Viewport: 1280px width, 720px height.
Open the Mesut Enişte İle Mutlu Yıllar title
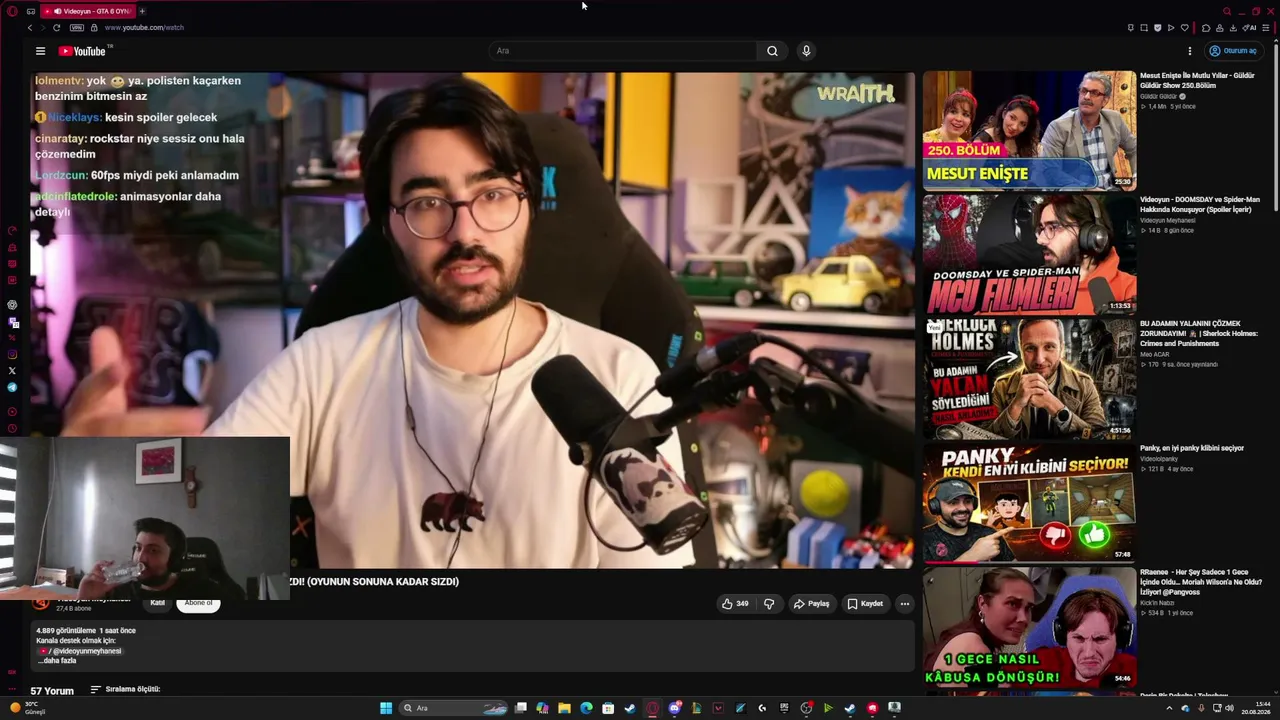point(1198,81)
